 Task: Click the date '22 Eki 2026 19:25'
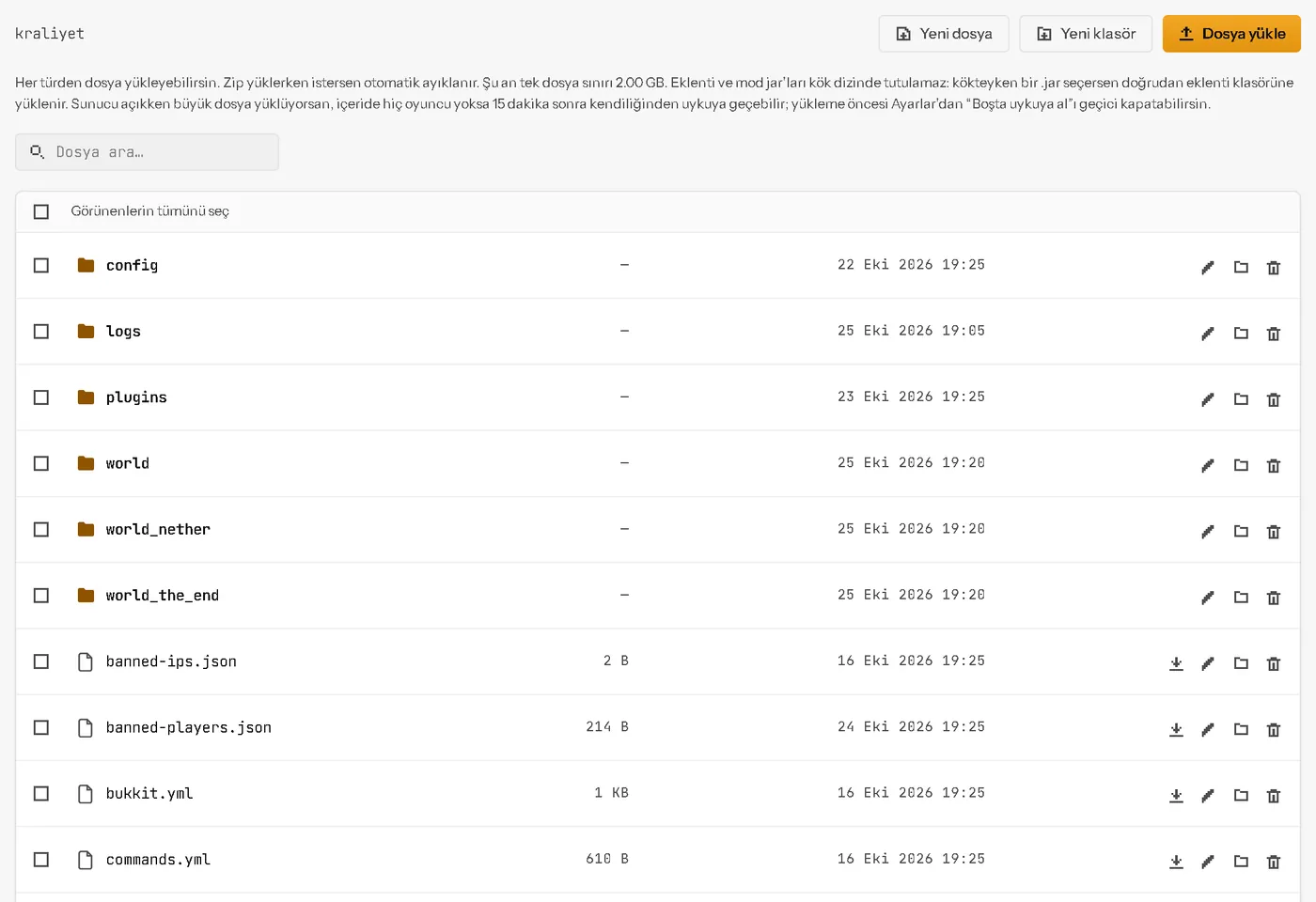click(911, 265)
